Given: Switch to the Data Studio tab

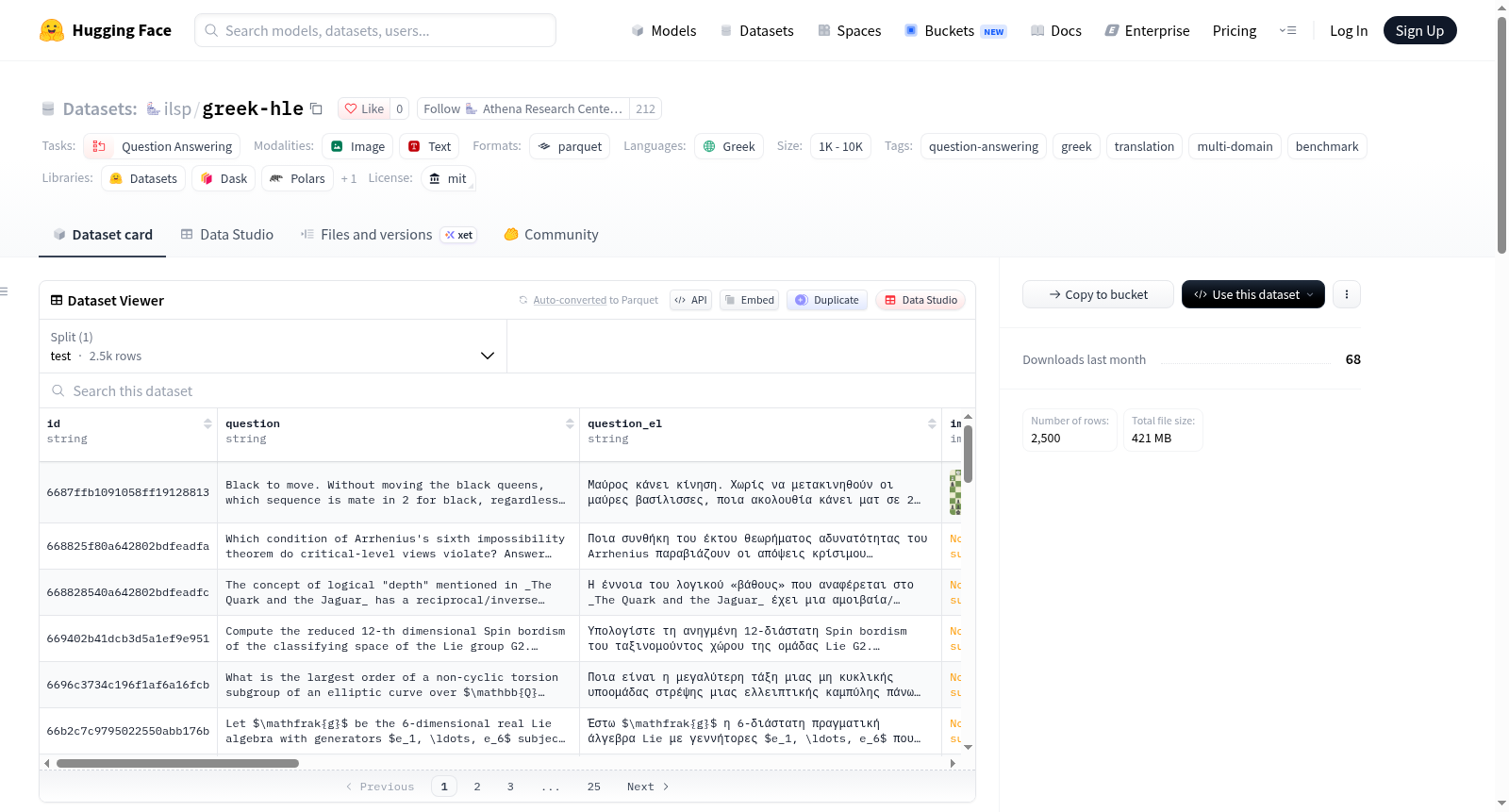Looking at the screenshot, I should tap(227, 234).
